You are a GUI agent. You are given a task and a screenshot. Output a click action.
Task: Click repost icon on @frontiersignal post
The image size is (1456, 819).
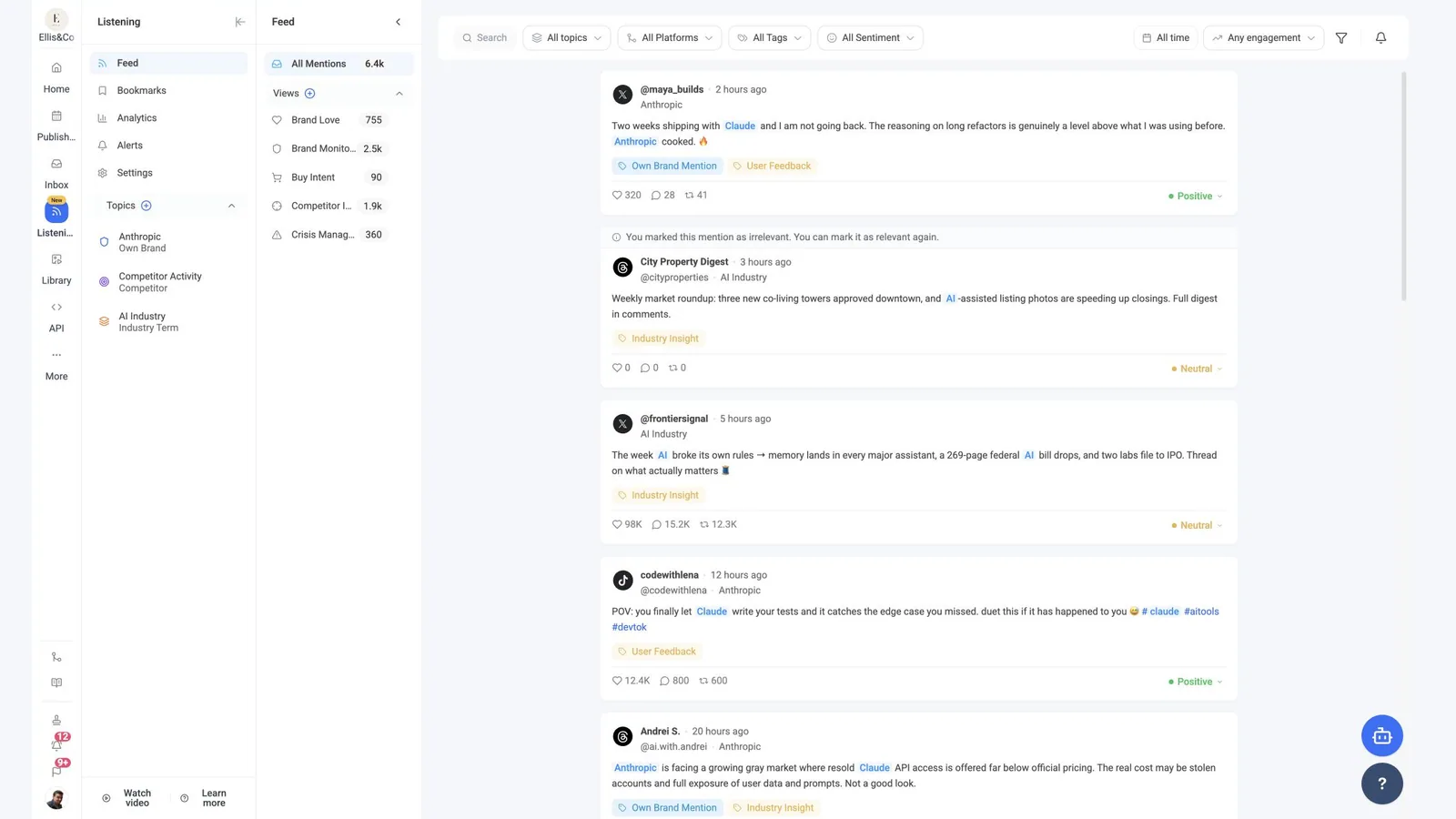[704, 525]
